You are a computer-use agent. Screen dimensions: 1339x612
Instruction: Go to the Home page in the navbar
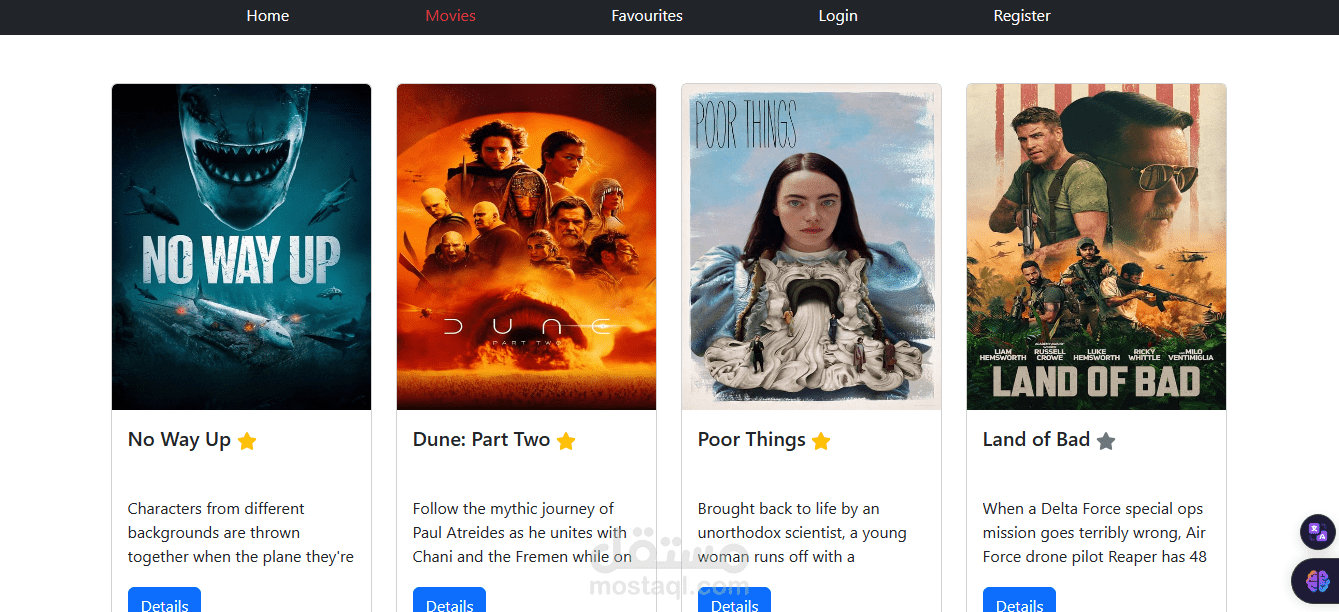(268, 16)
